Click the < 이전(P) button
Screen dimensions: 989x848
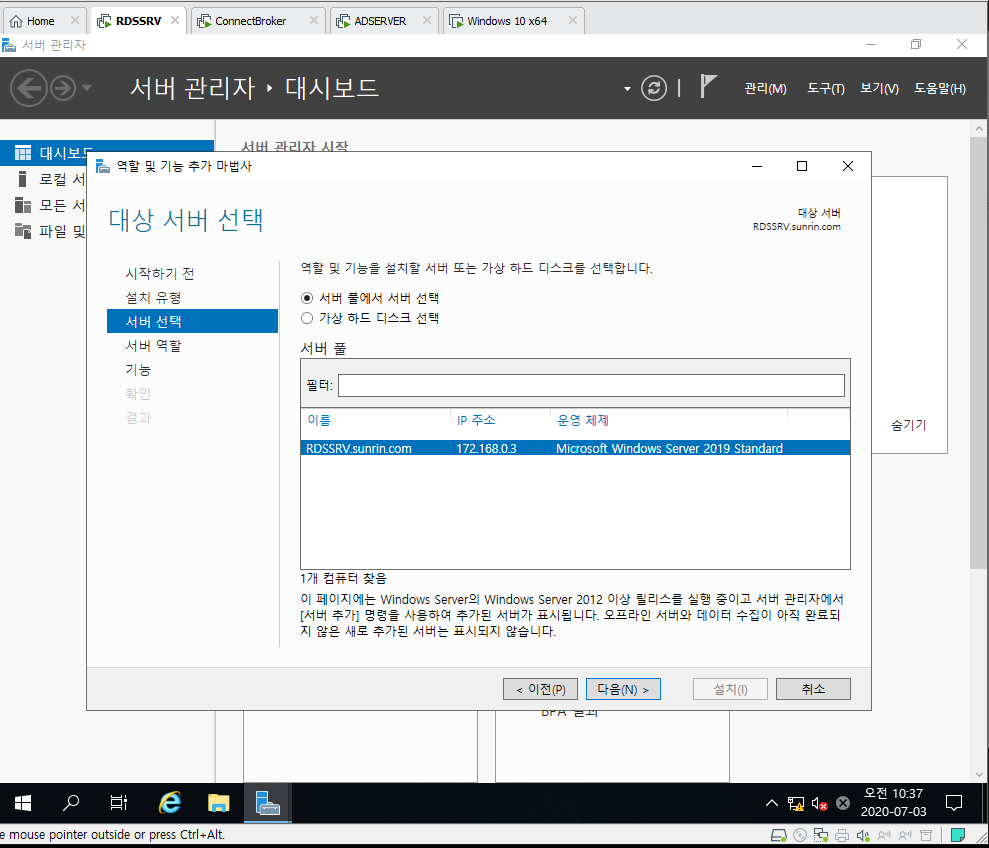pyautogui.click(x=541, y=690)
